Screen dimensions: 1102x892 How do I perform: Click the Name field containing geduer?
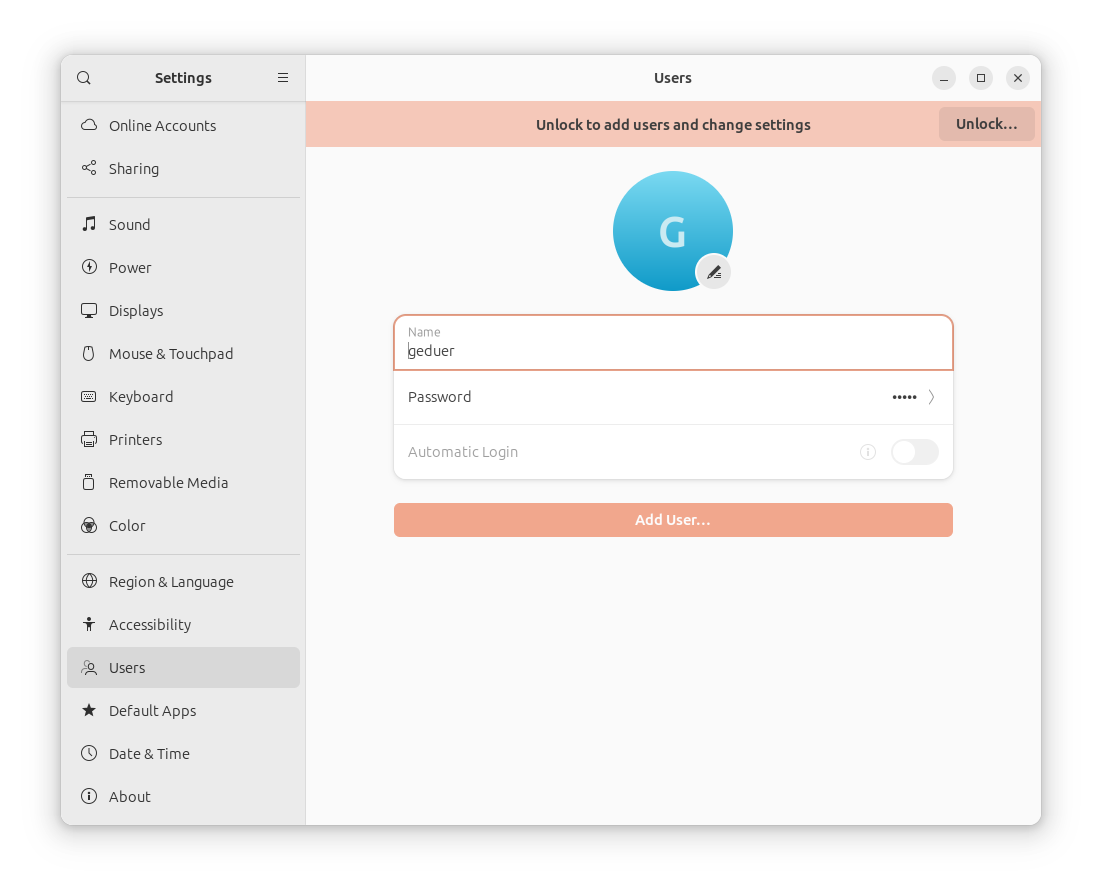[673, 342]
